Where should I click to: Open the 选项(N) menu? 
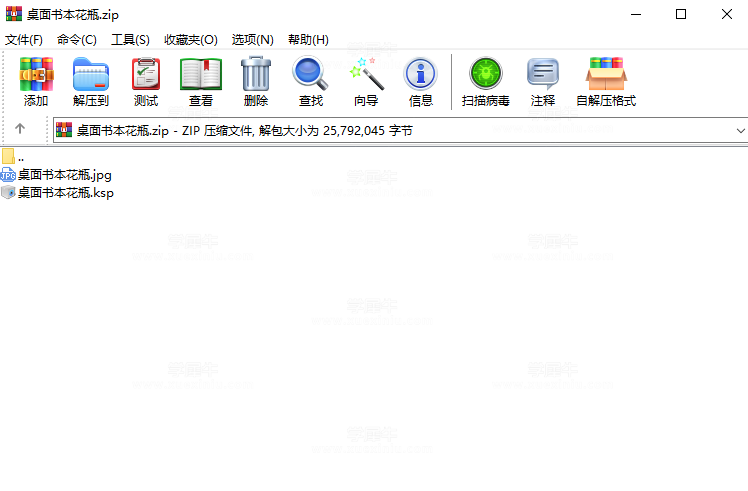coord(253,40)
